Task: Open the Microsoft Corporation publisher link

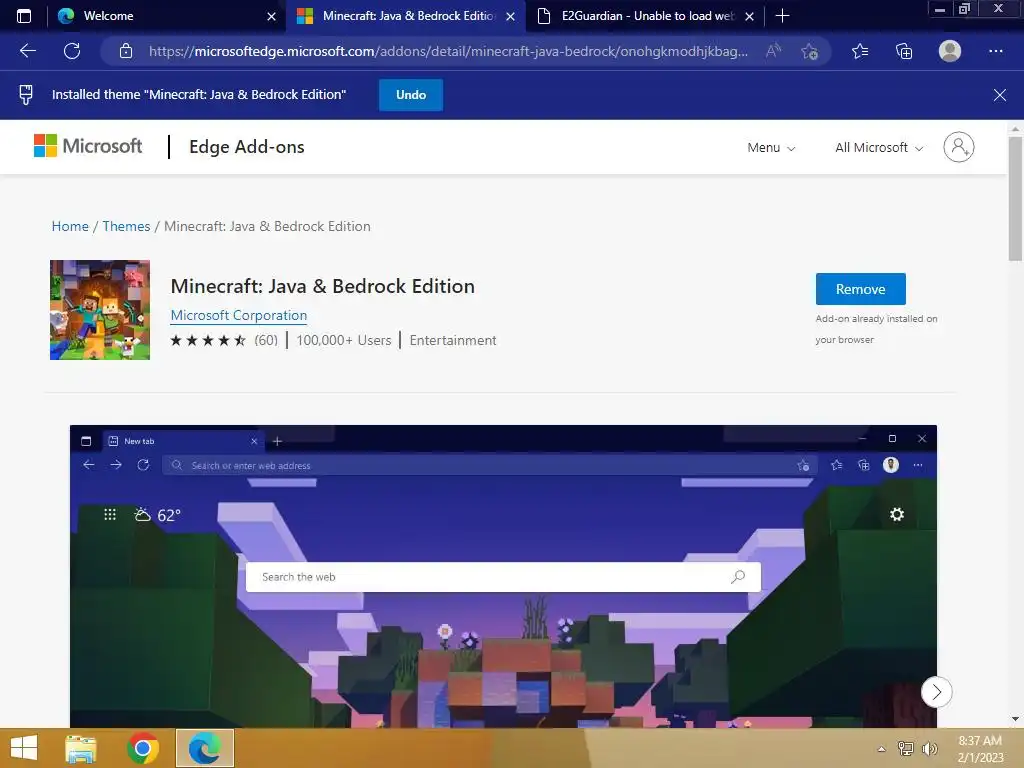Action: pyautogui.click(x=238, y=315)
